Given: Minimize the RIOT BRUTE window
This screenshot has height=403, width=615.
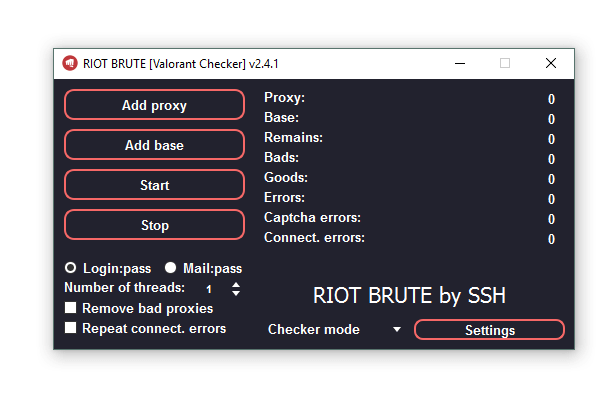Looking at the screenshot, I should [x=459, y=63].
